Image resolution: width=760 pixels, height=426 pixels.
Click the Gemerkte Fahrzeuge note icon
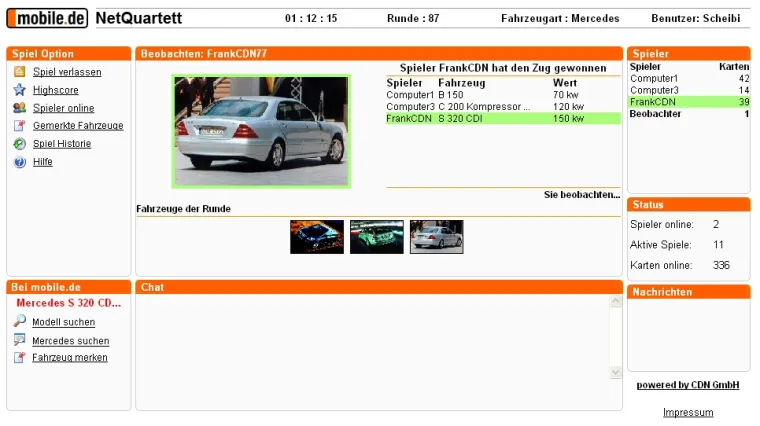[19, 126]
